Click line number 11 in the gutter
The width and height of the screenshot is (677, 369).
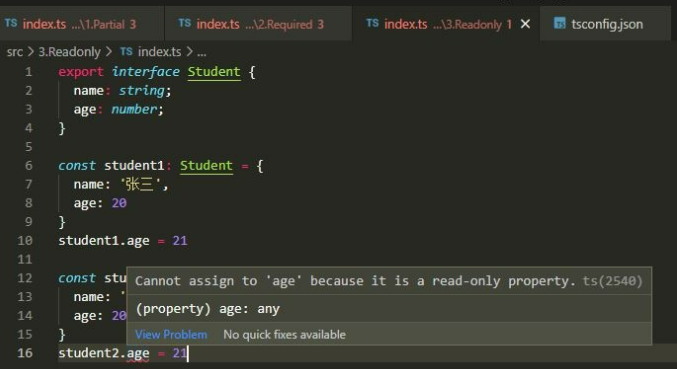pos(25,259)
